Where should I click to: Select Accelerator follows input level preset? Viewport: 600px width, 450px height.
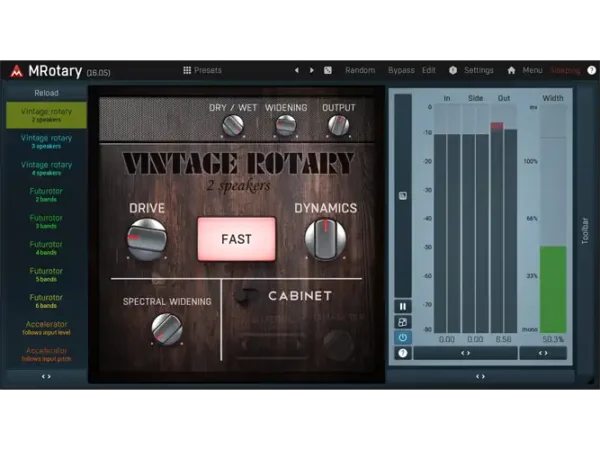point(46,328)
